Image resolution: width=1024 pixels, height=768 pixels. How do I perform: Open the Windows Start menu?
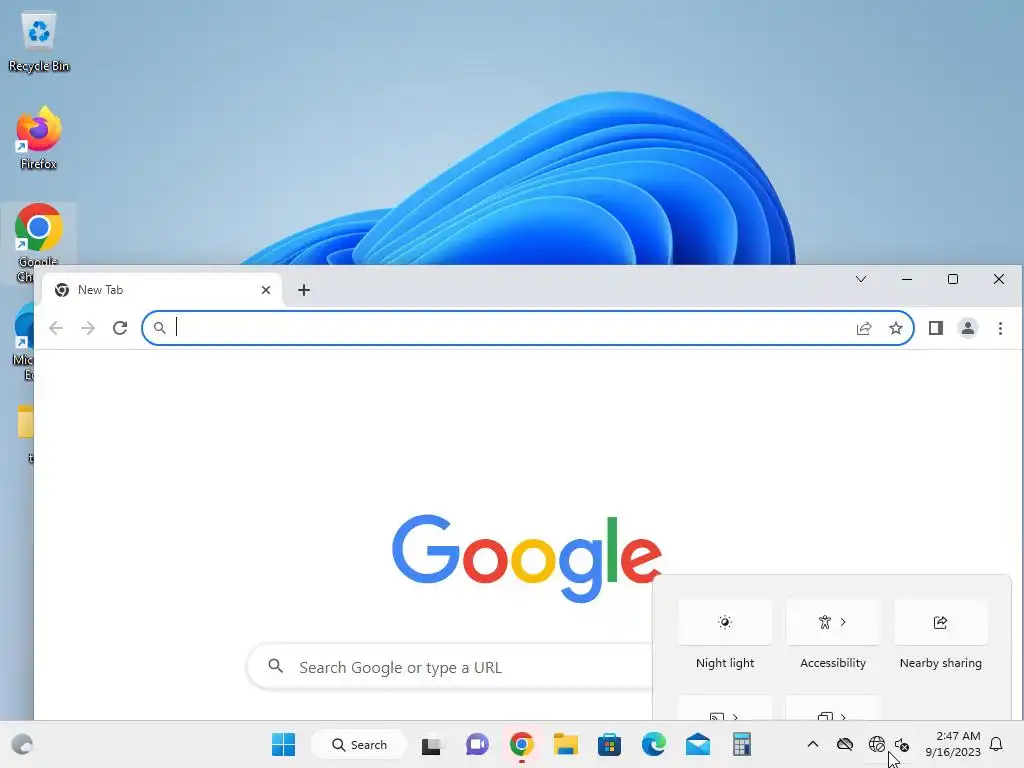pos(283,744)
